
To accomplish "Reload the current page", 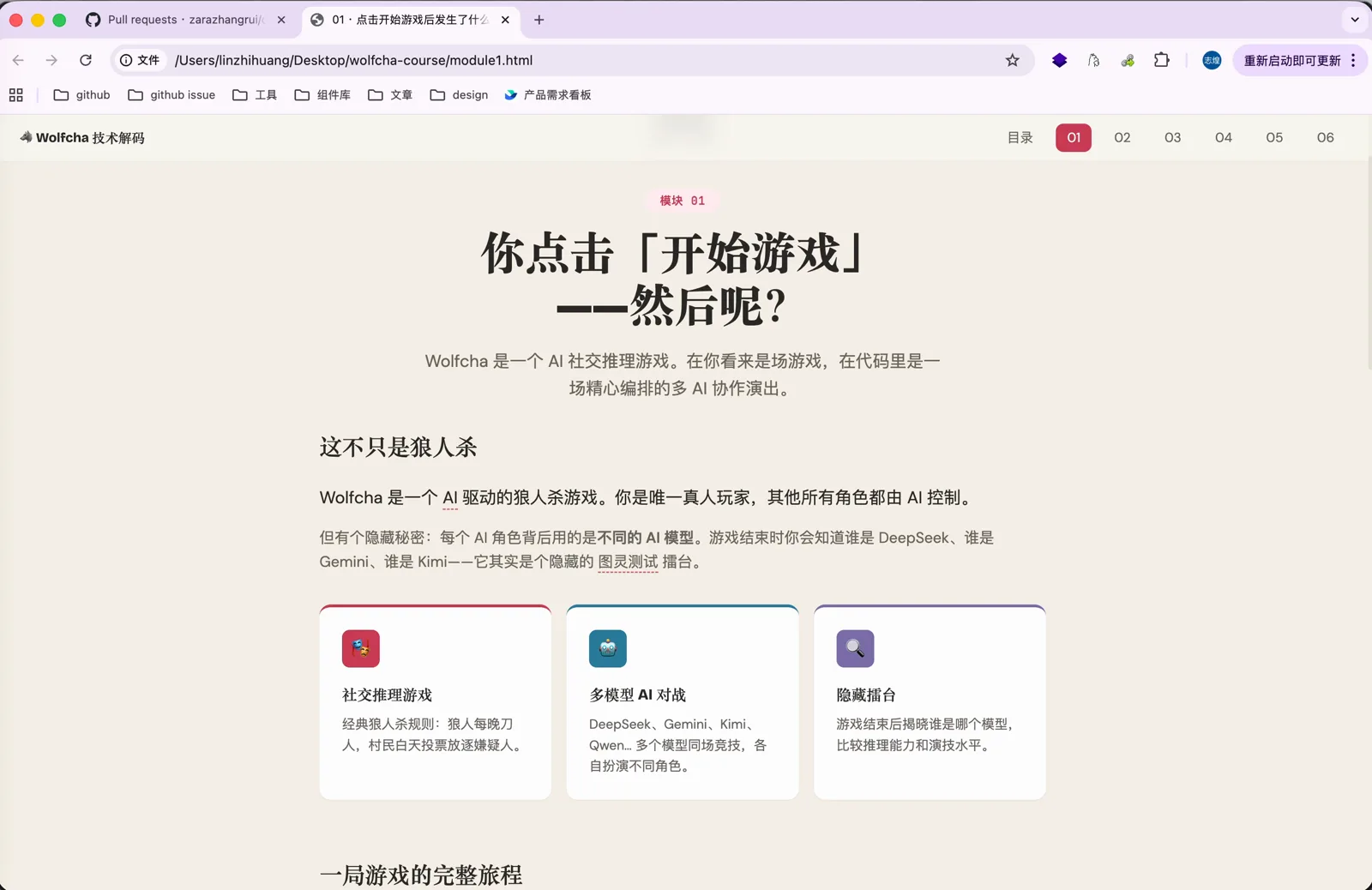I will pyautogui.click(x=86, y=60).
